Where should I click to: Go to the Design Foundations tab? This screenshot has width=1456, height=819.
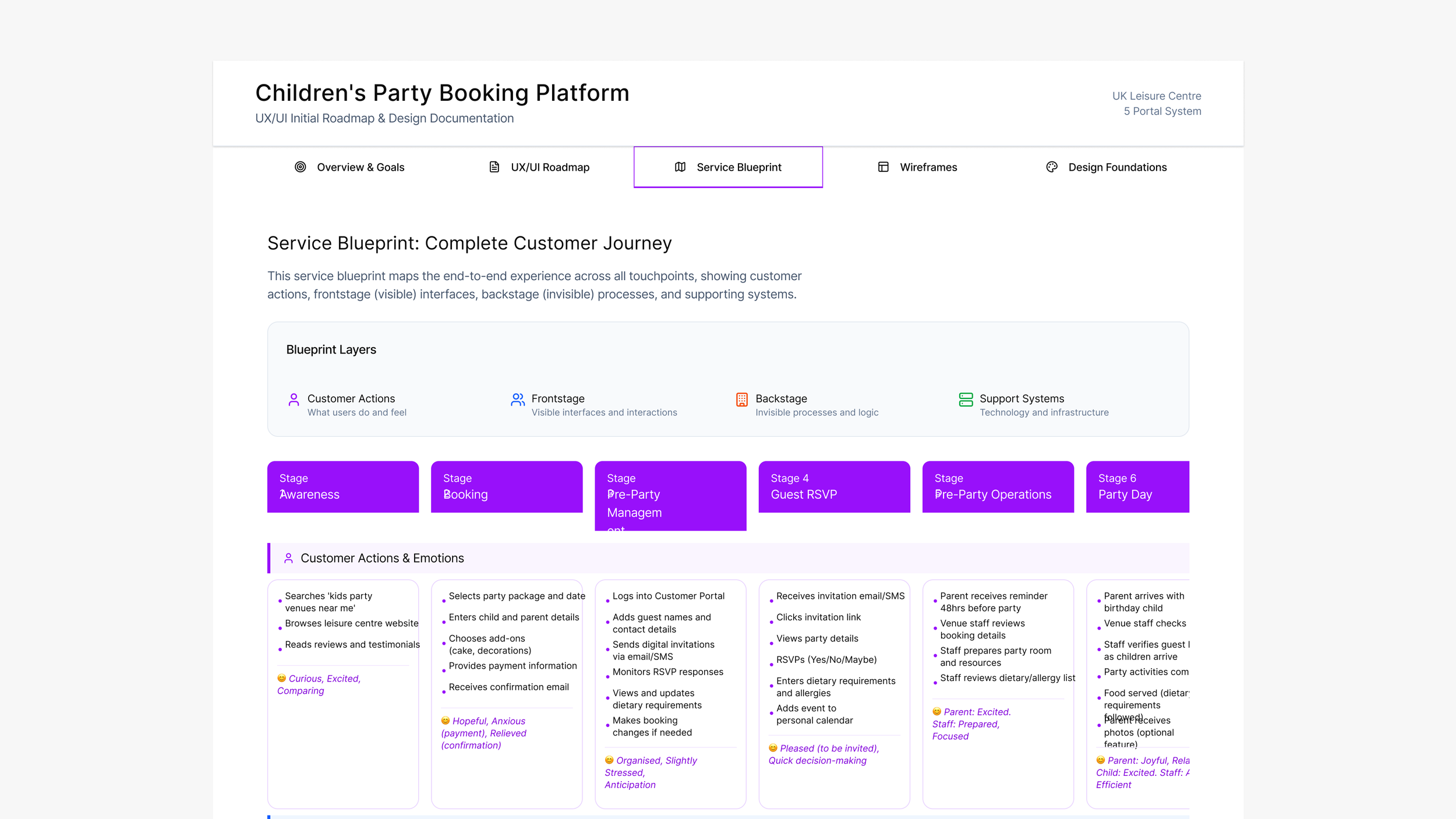1107,167
